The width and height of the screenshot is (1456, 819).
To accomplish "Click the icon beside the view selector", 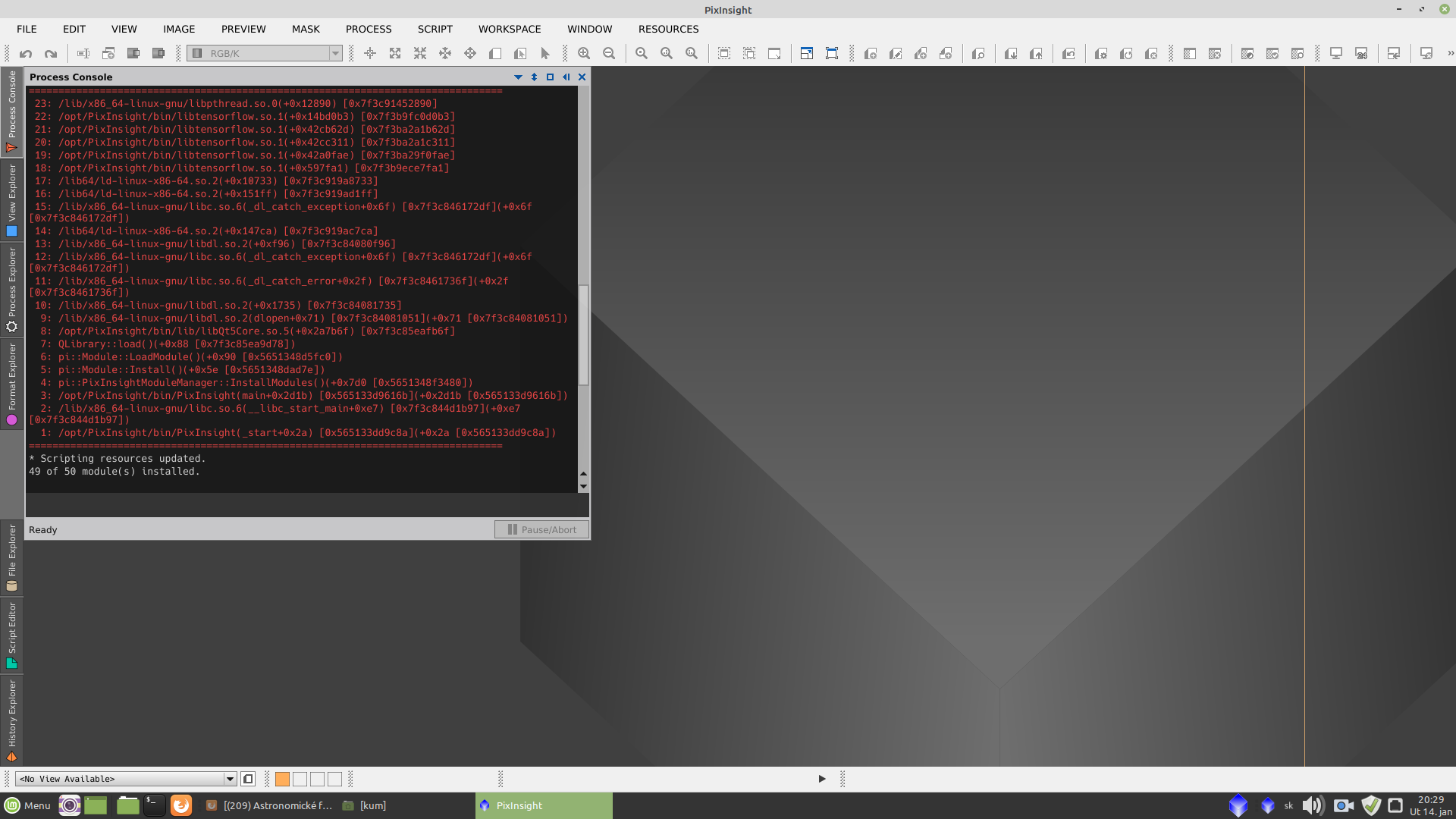I will click(x=248, y=779).
